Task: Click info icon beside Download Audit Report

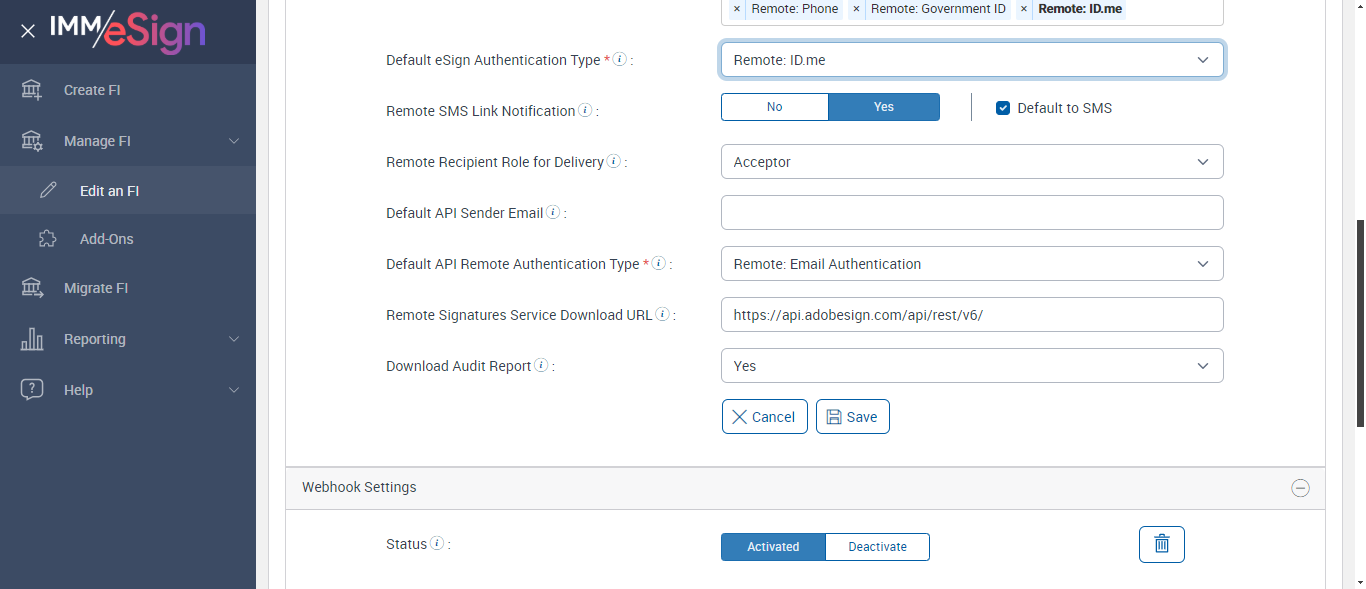Action: 541,365
